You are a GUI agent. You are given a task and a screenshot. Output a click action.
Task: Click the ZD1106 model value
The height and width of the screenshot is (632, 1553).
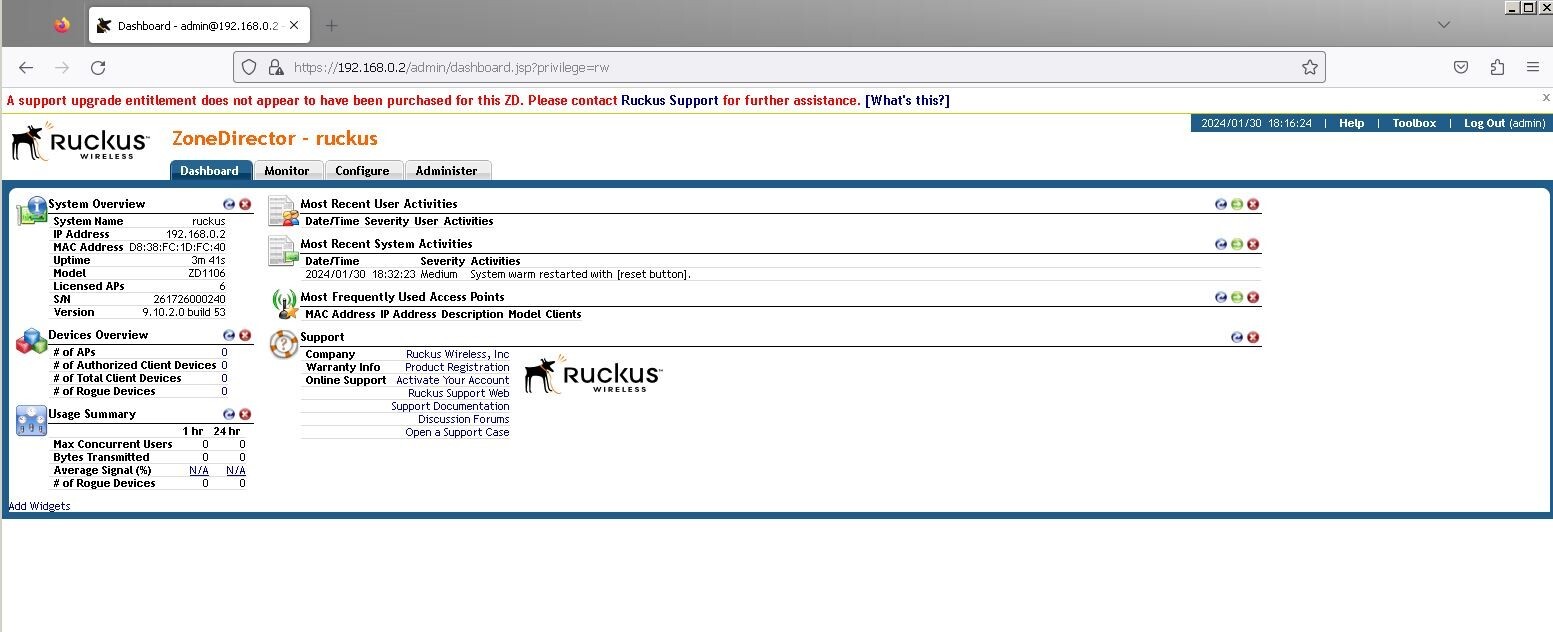(x=208, y=273)
